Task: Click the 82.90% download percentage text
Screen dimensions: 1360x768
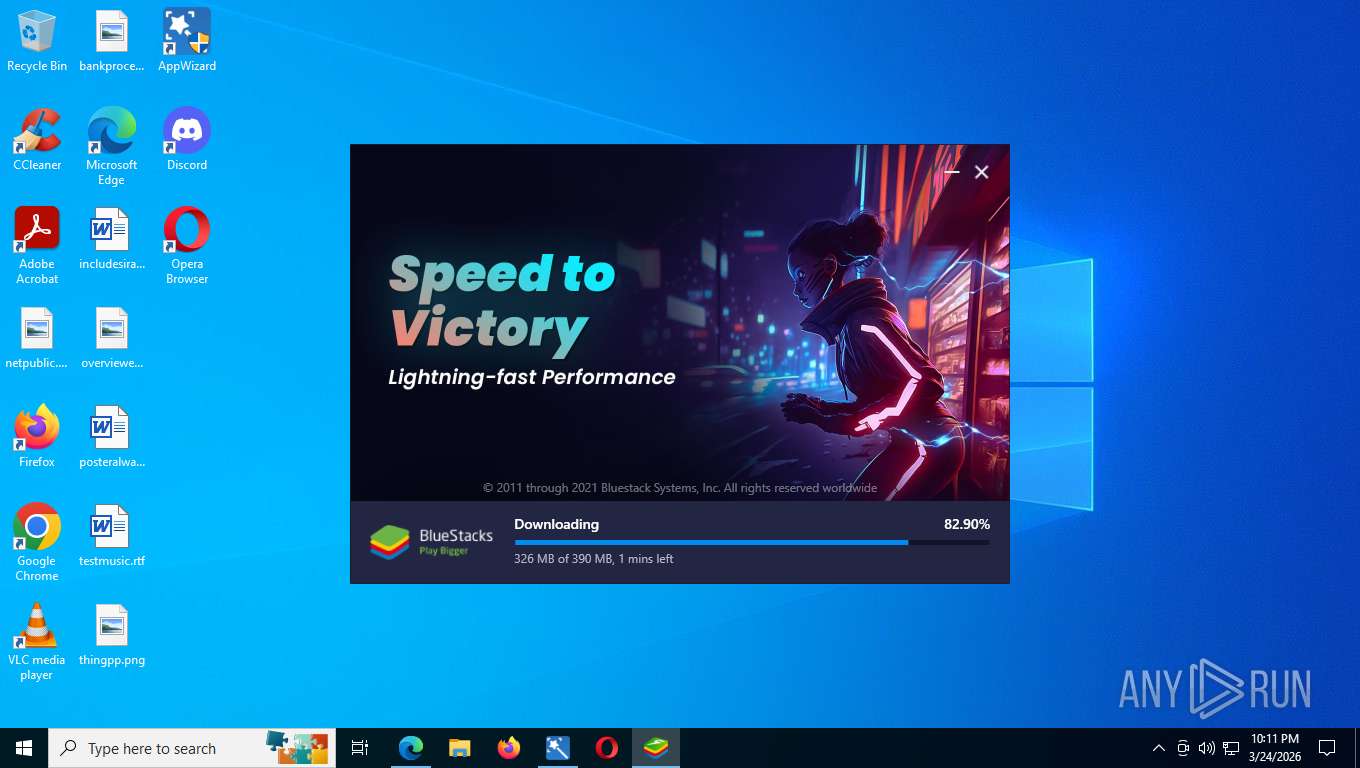Action: [967, 524]
